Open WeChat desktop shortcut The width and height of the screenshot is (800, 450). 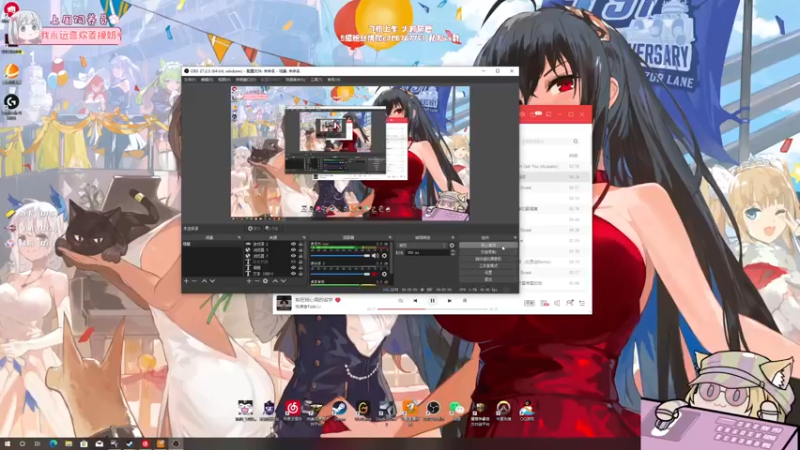(x=456, y=409)
